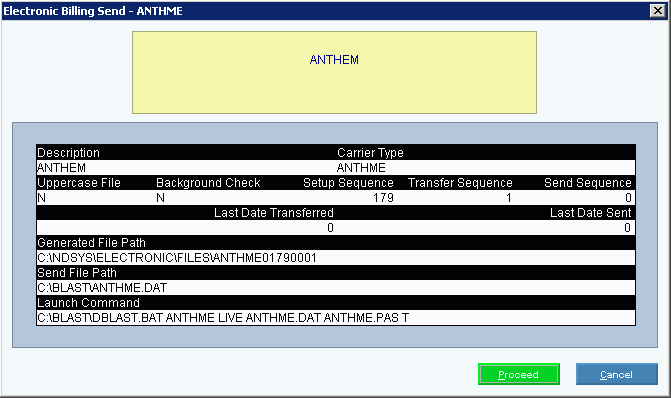671x398 pixels.
Task: Click the Transfer Sequence header
Action: pos(460,183)
